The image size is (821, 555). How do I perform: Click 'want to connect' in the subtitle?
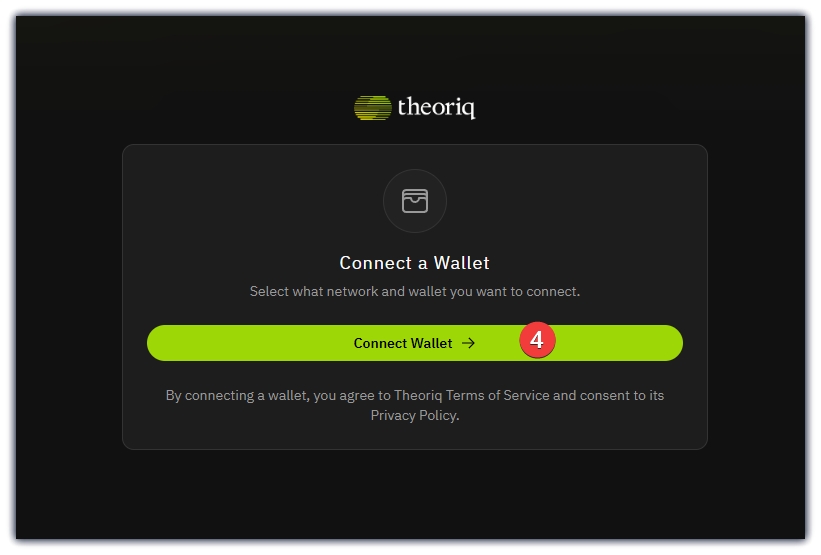tap(528, 292)
